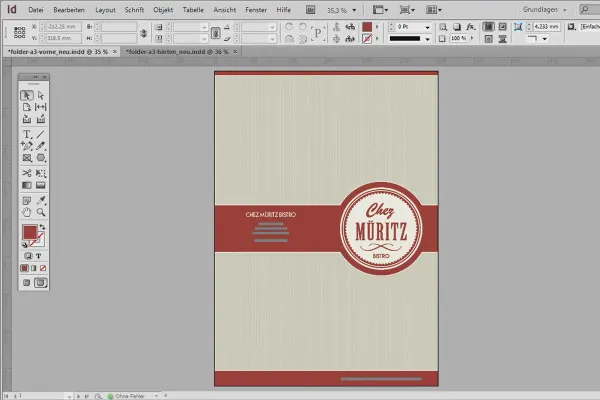The image size is (600, 400).
Task: Toggle constrain proportions chain link icon
Action: [145, 32]
